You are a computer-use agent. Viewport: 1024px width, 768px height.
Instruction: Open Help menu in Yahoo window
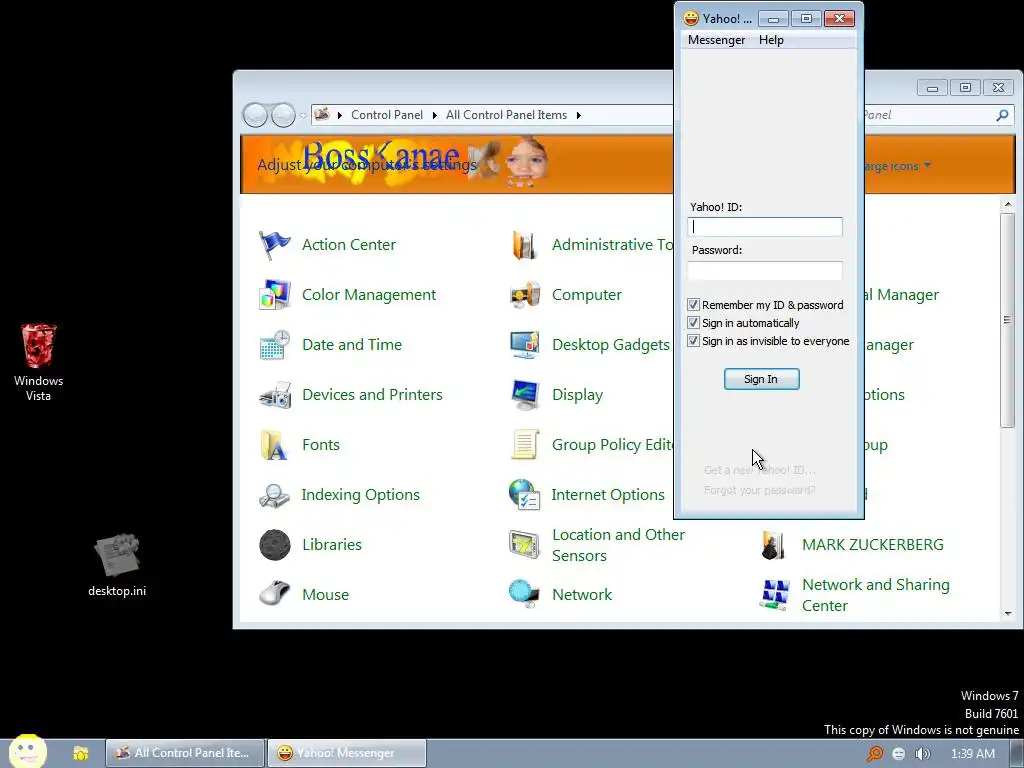(771, 40)
